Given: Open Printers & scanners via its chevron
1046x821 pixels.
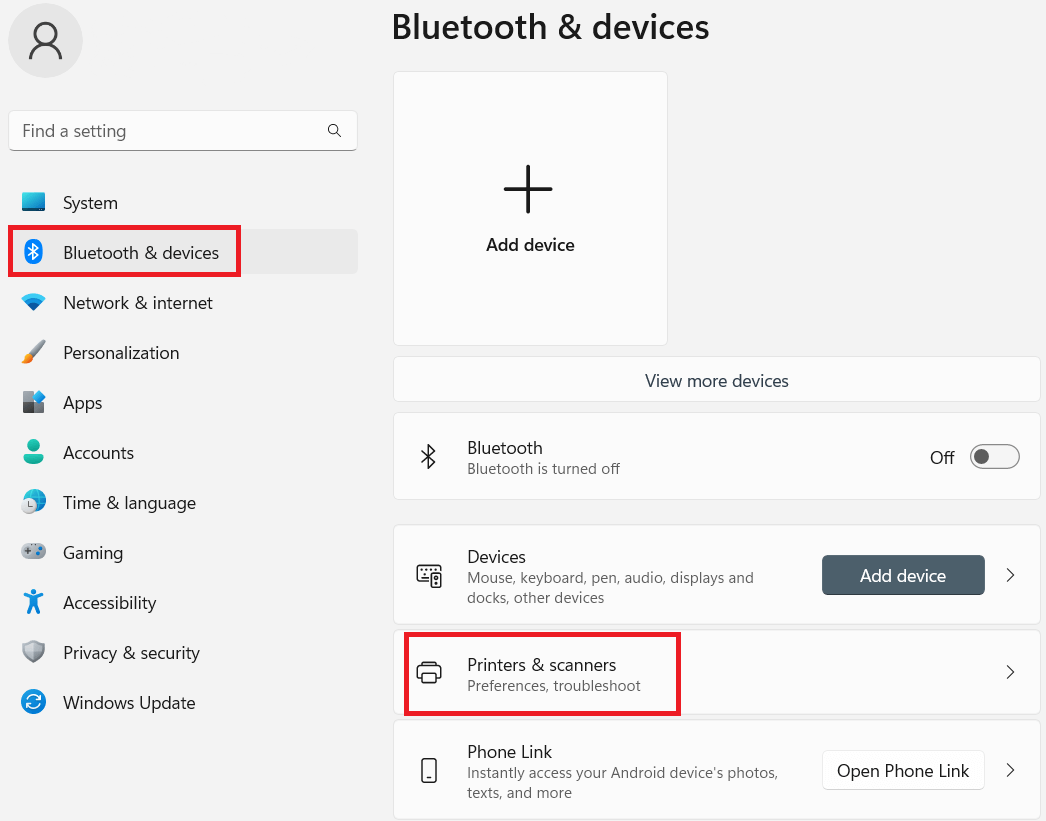Looking at the screenshot, I should (1010, 672).
